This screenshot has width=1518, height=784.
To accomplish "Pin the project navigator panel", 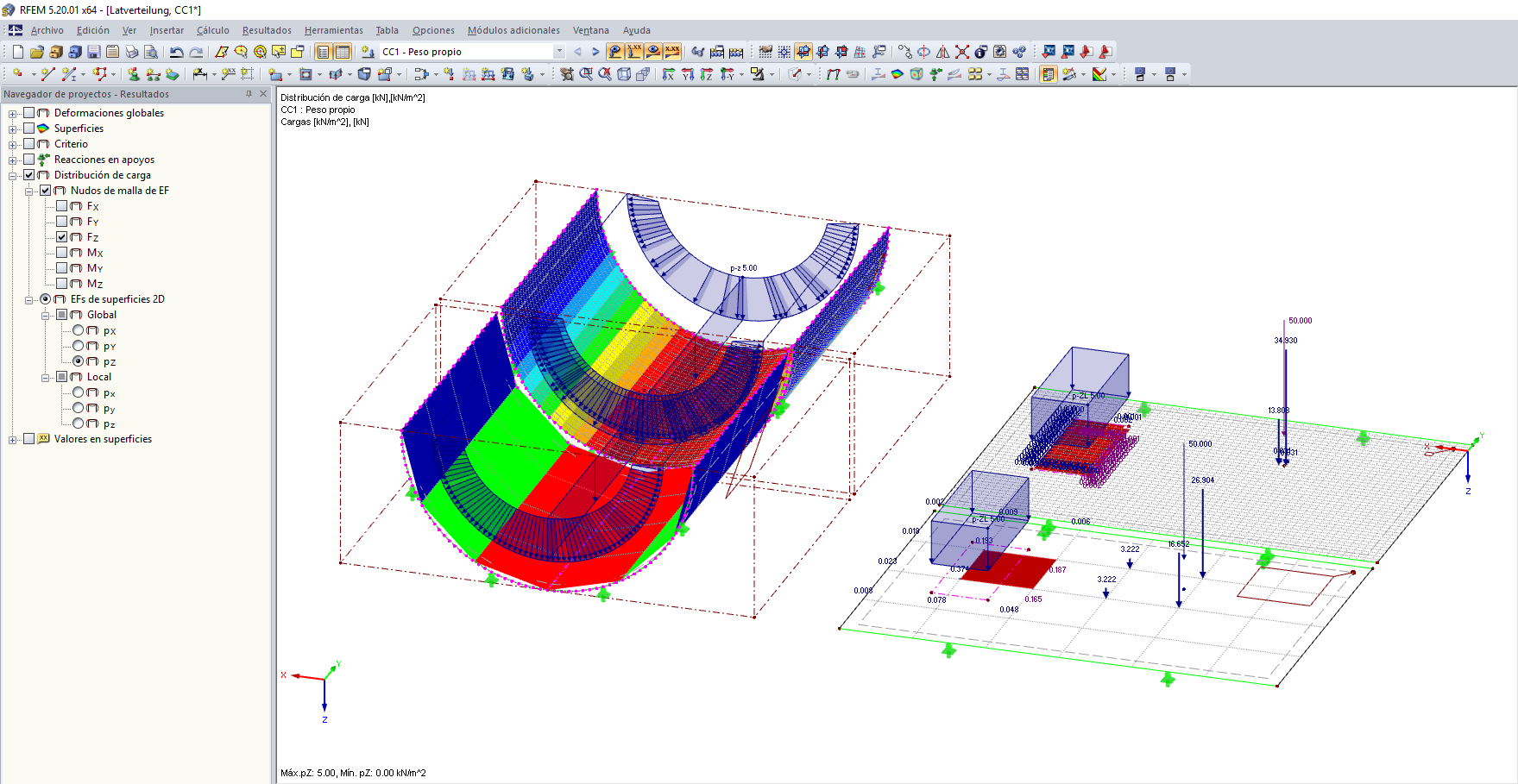I will click(x=249, y=94).
